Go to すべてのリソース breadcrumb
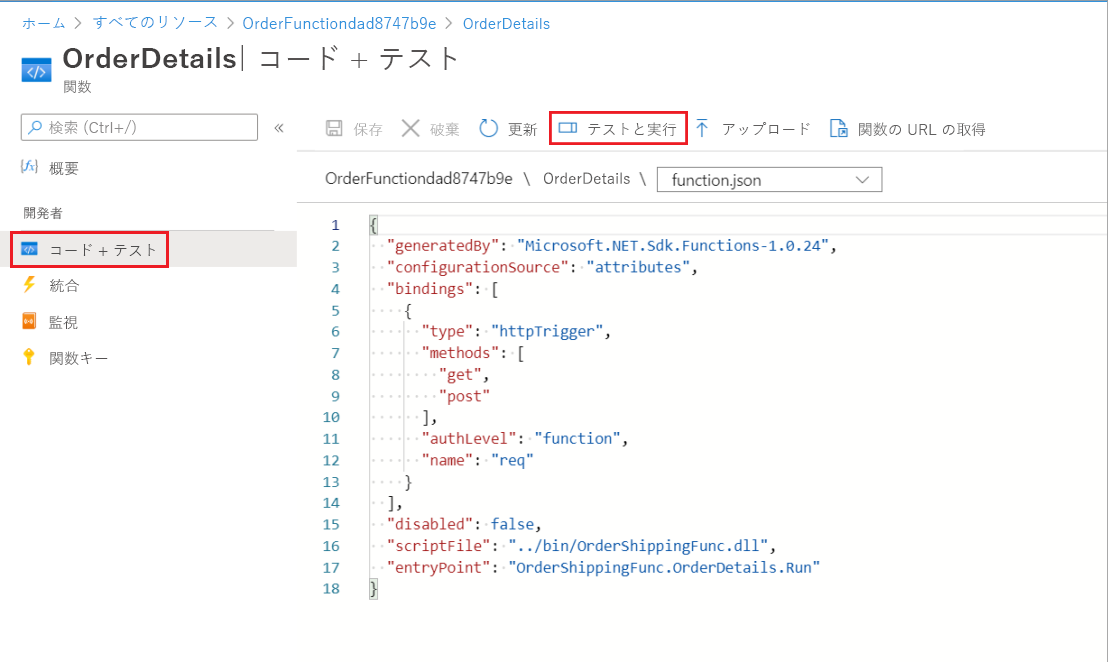 155,23
